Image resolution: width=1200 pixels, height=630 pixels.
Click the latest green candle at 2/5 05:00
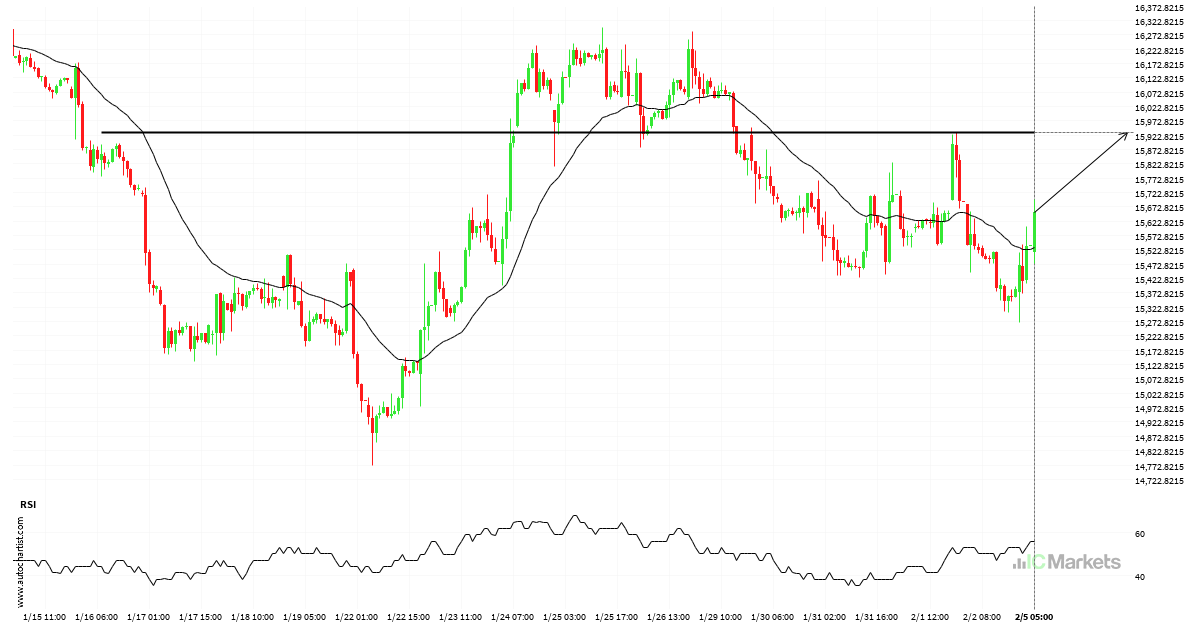tap(1034, 230)
